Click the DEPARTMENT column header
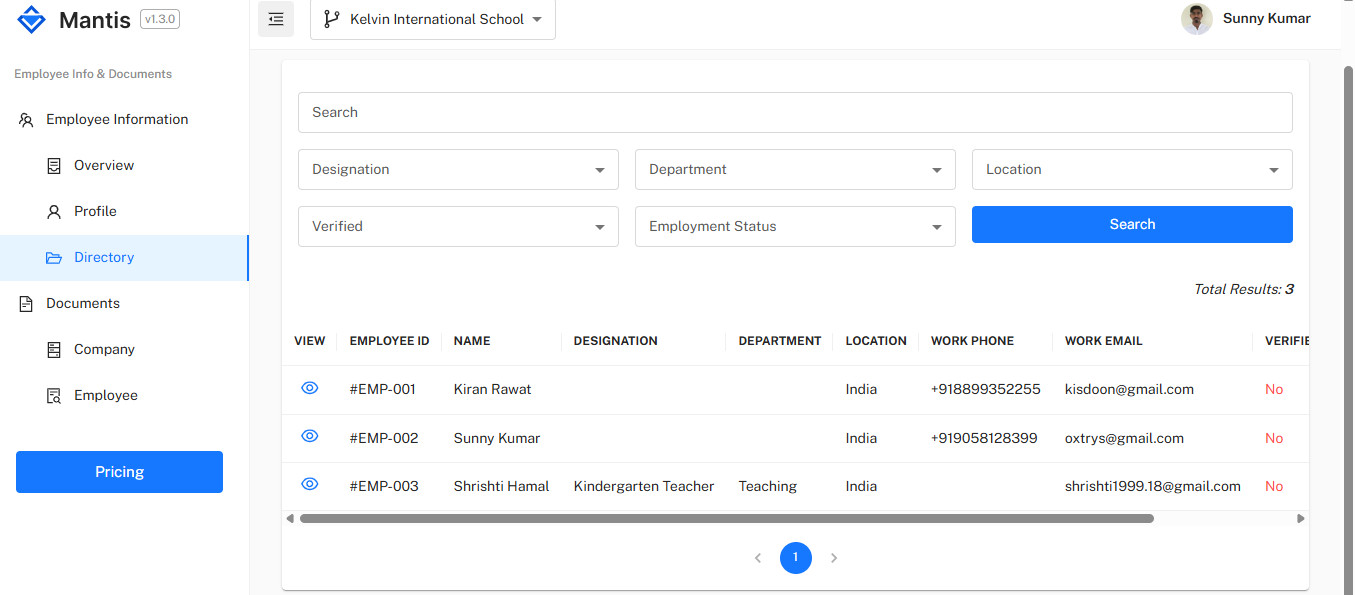The image size is (1355, 595). 780,341
